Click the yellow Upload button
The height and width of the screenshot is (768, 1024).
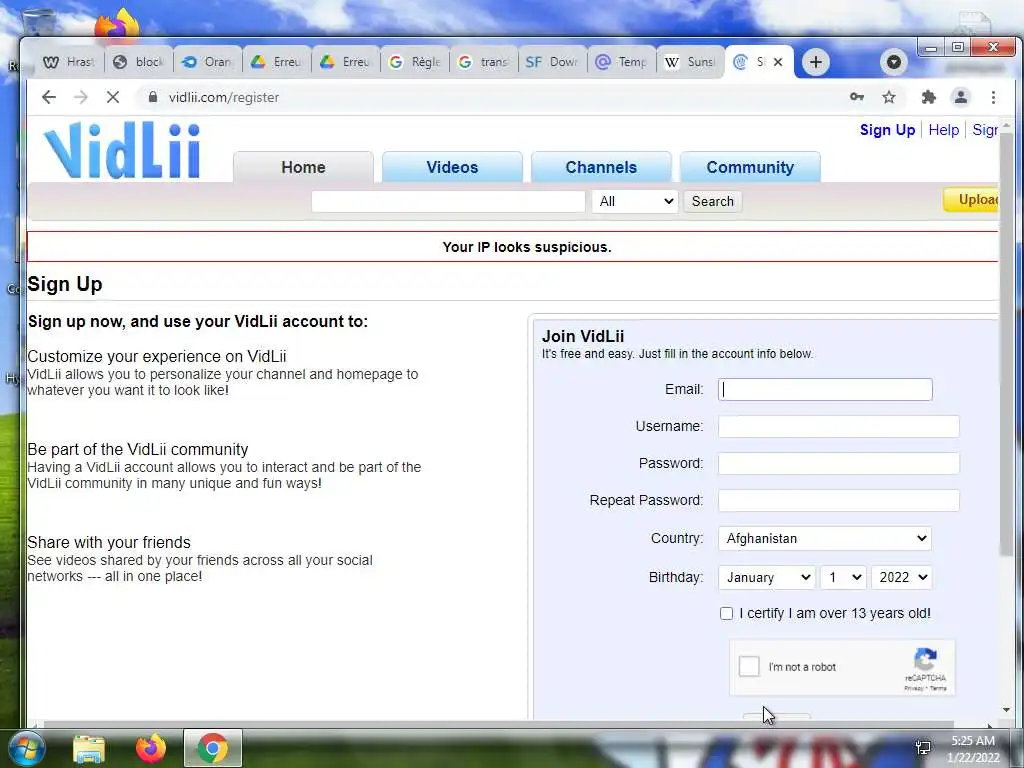tap(972, 200)
